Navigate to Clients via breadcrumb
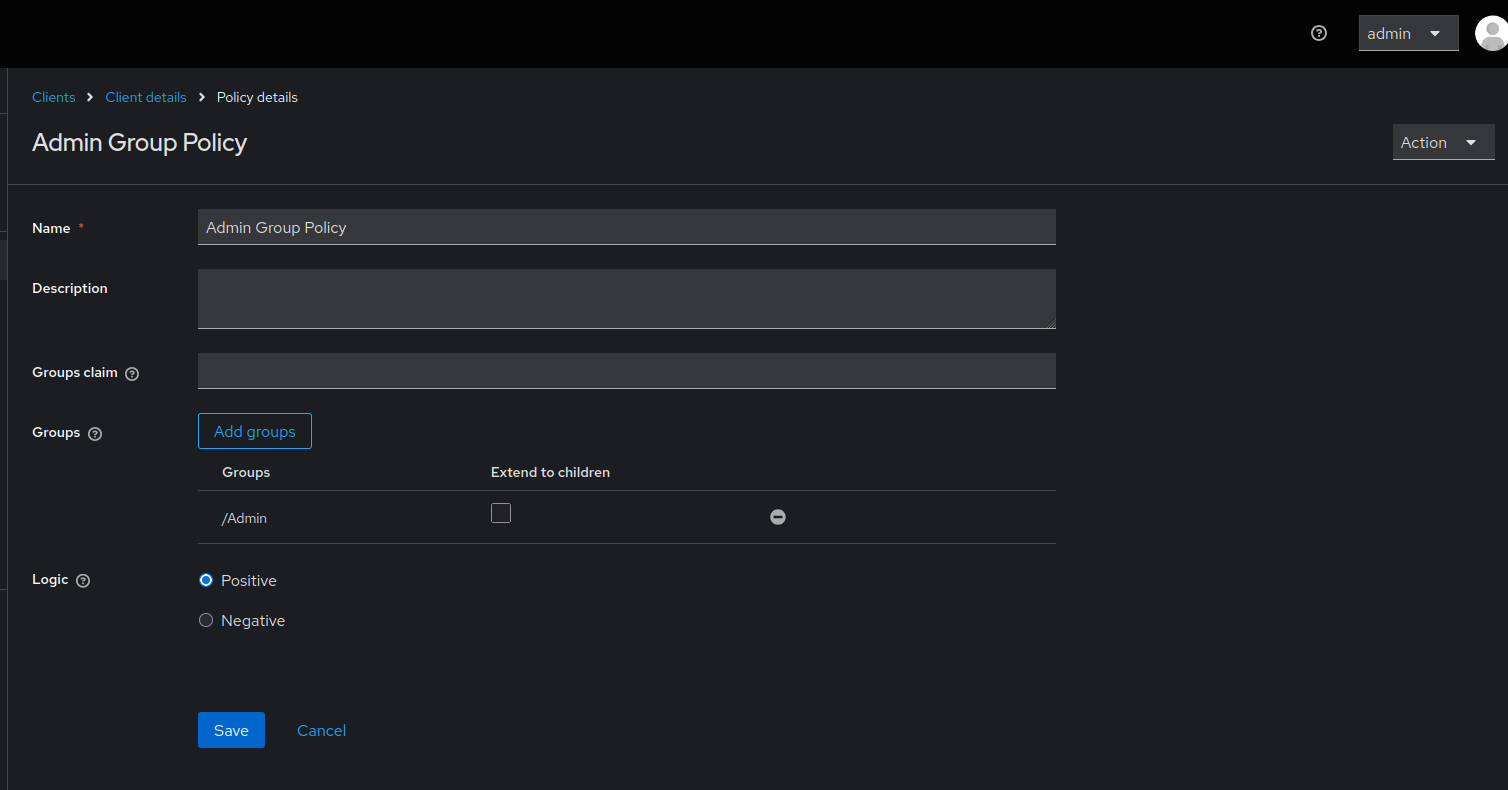Viewport: 1508px width, 790px height. tap(53, 96)
